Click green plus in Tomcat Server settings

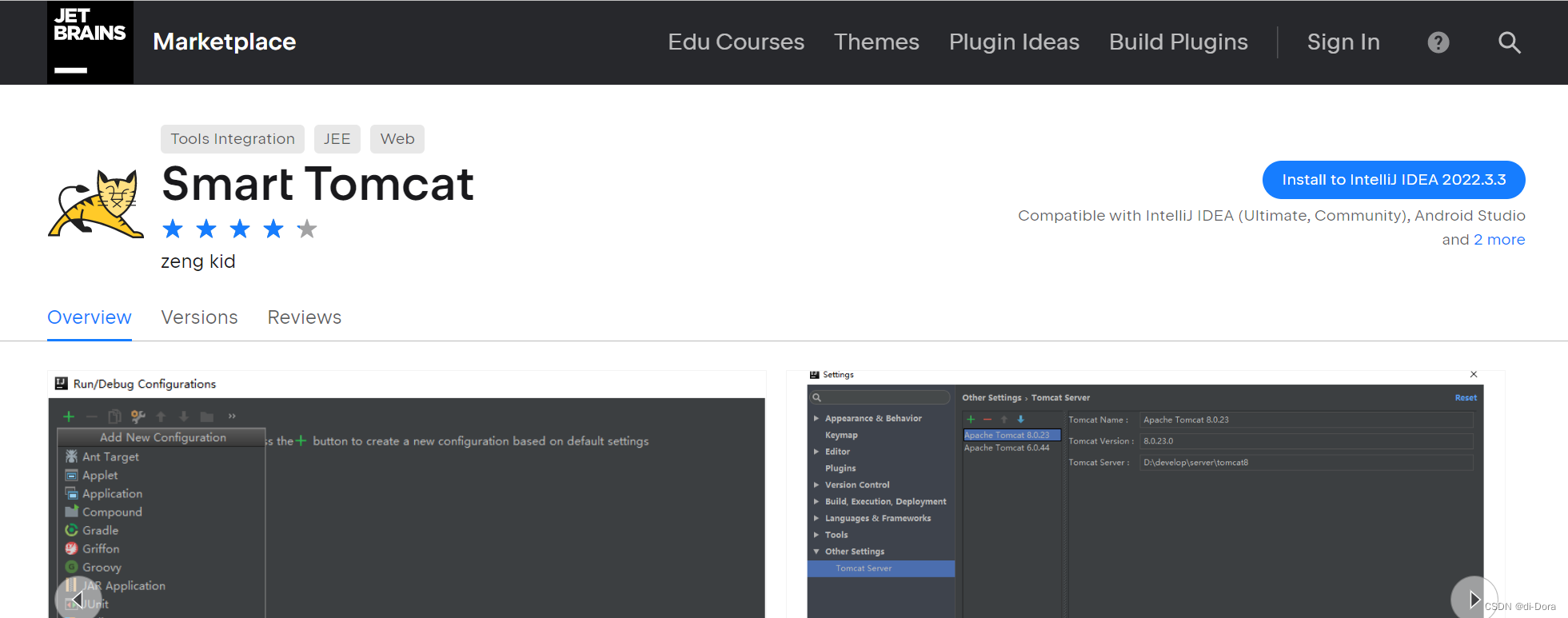(x=971, y=419)
